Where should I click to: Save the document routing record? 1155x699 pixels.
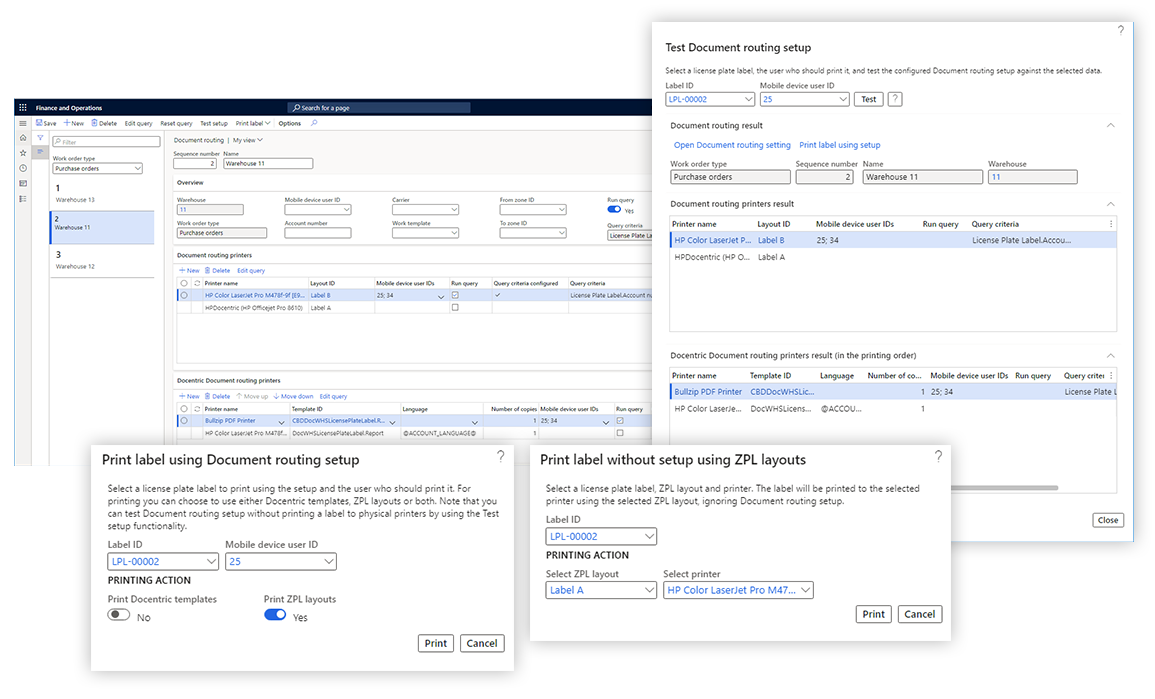click(46, 124)
